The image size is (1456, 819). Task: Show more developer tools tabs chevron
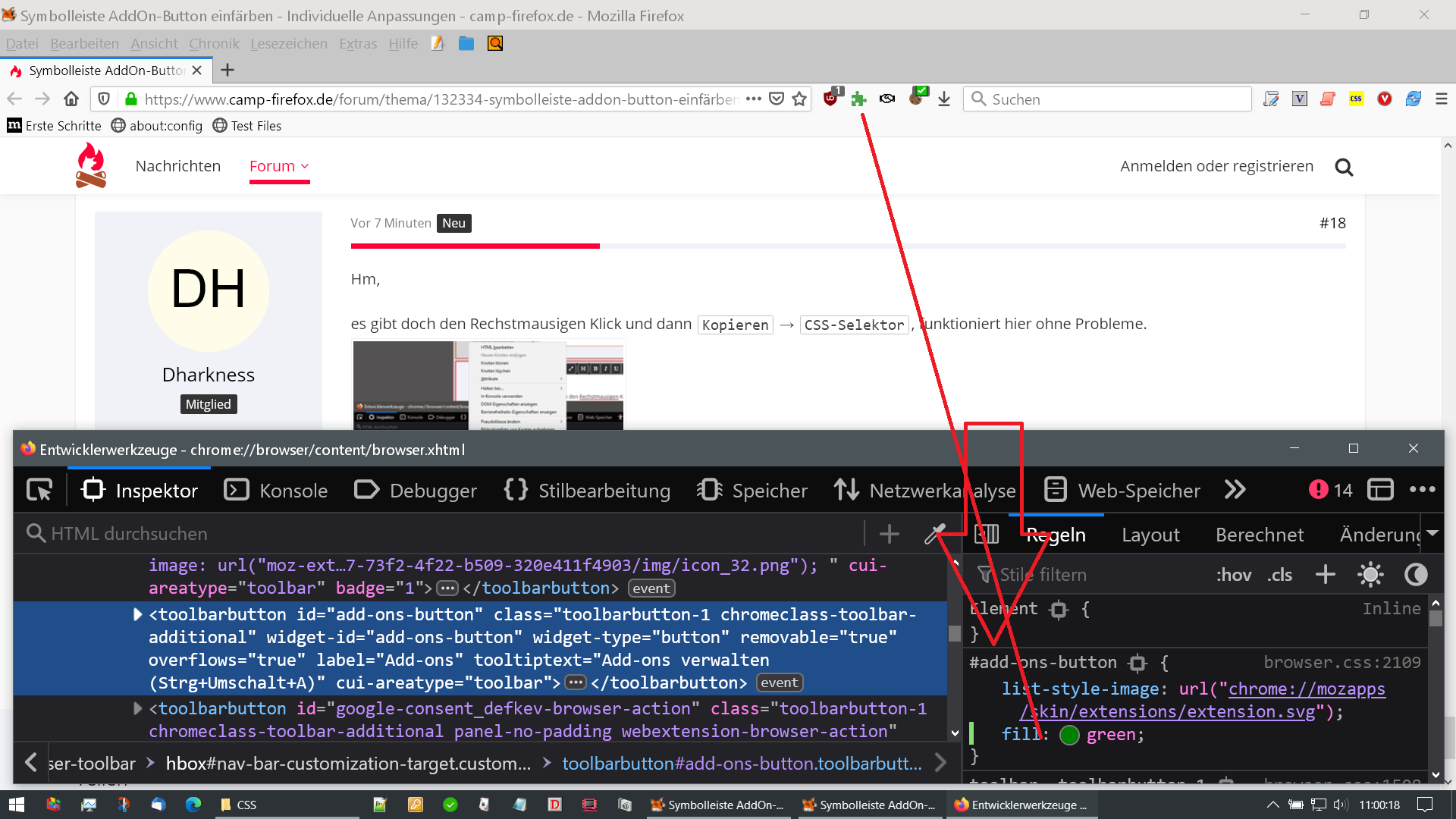[1235, 491]
